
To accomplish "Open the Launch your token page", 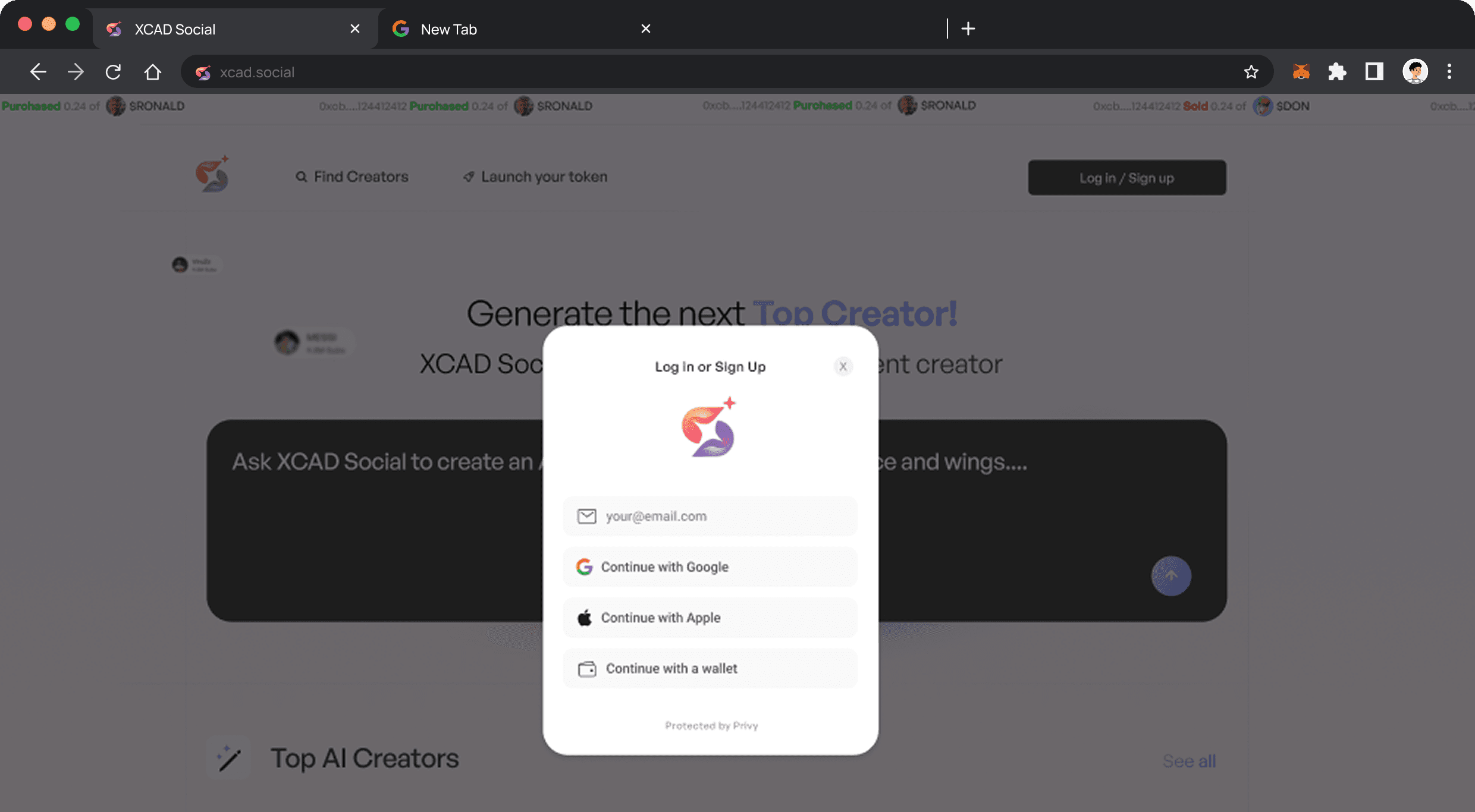I will 534,176.
